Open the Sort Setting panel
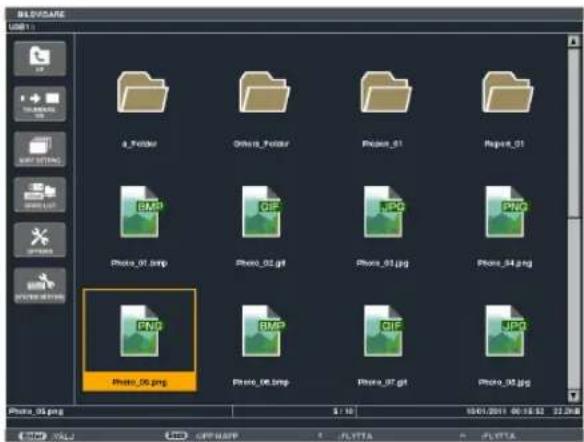The image size is (584, 442). (40, 149)
